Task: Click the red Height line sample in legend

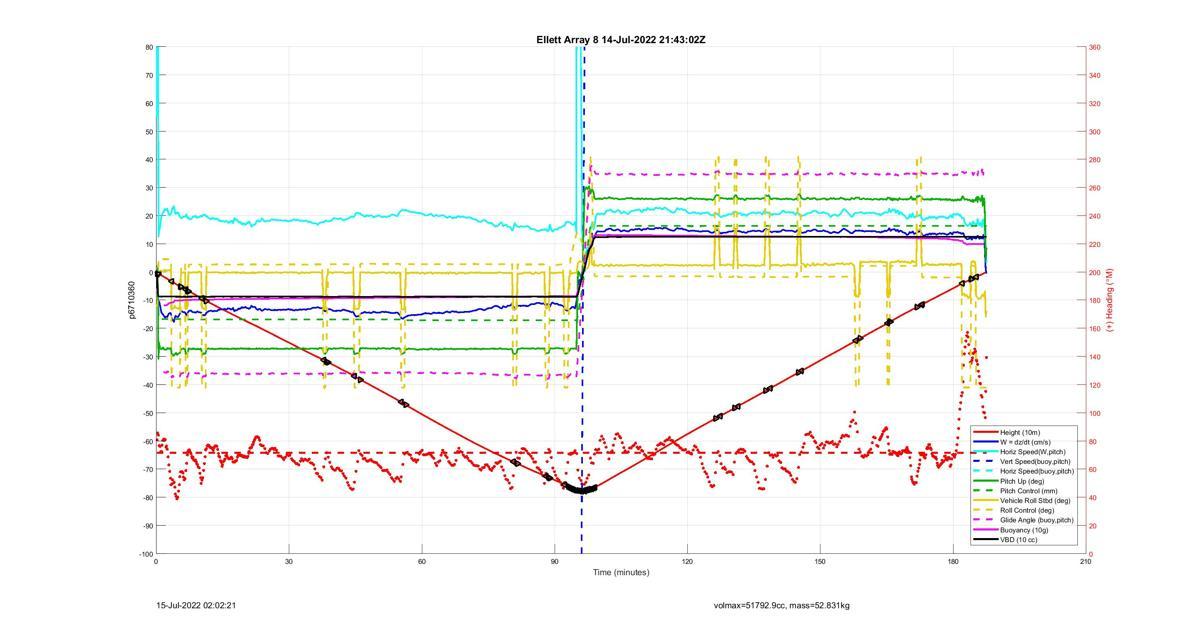Action: pyautogui.click(x=985, y=432)
